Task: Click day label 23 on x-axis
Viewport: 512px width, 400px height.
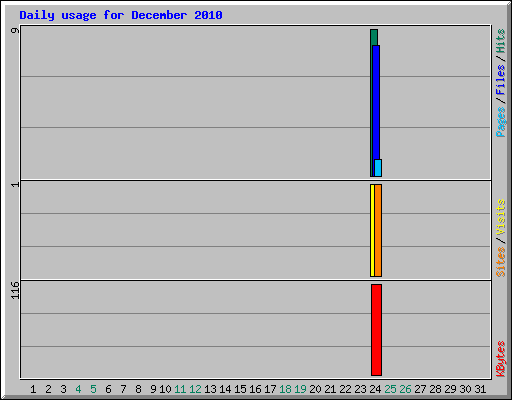Action: click(360, 389)
